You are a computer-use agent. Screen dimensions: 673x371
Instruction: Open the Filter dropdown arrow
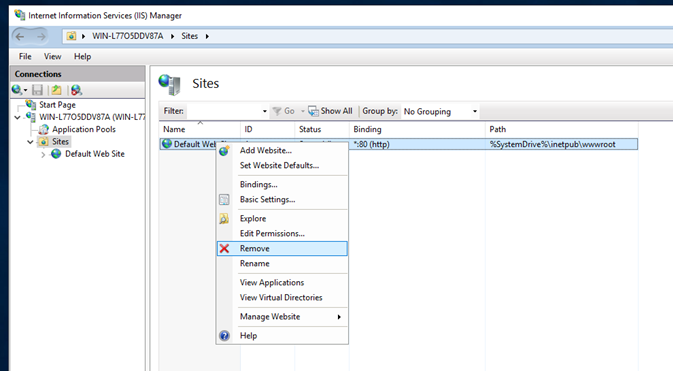click(x=264, y=111)
